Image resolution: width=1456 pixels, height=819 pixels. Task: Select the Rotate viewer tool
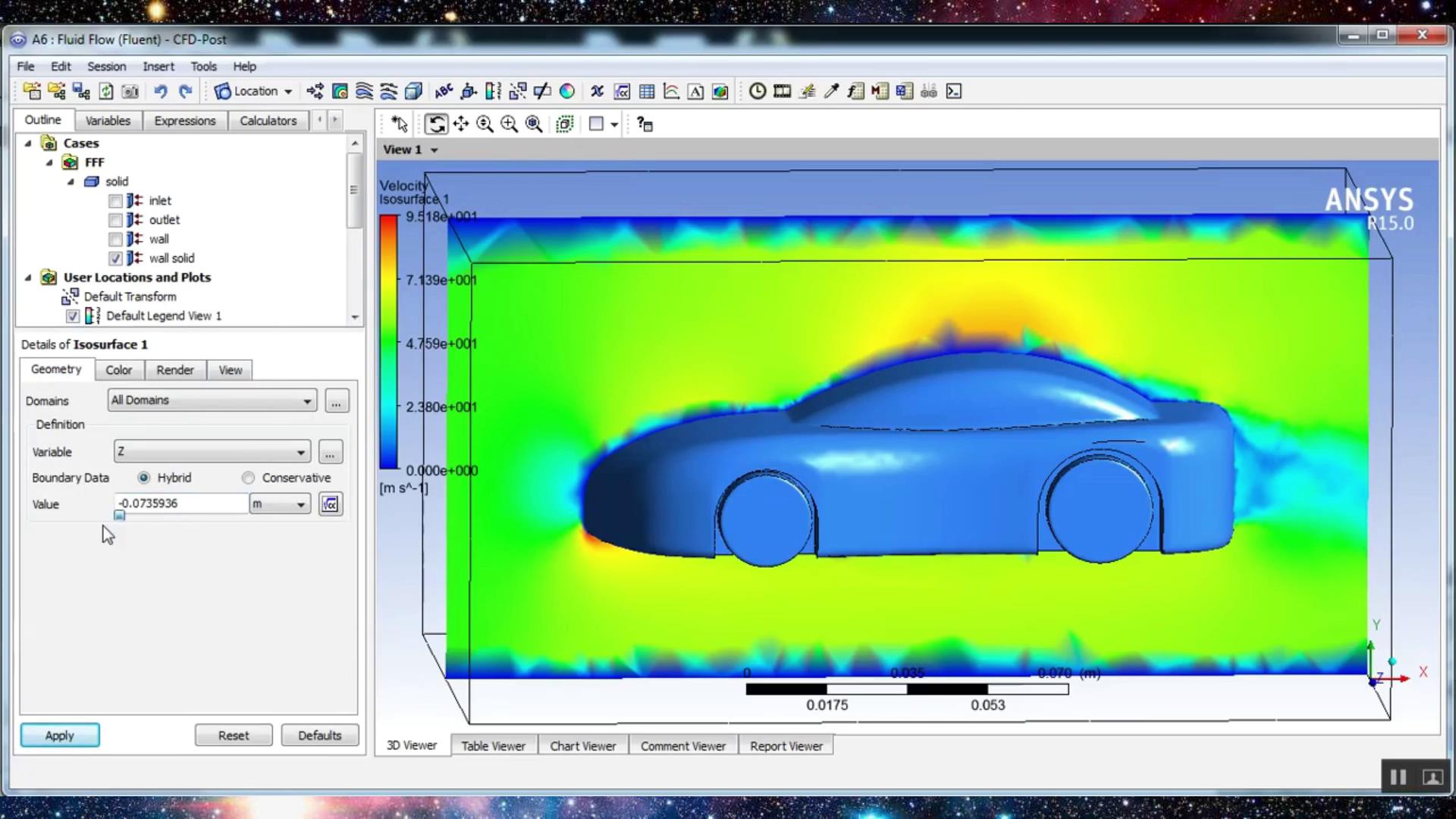click(x=436, y=124)
